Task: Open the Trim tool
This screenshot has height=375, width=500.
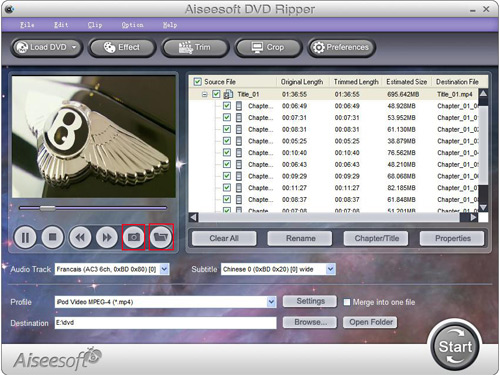Action: [195, 47]
